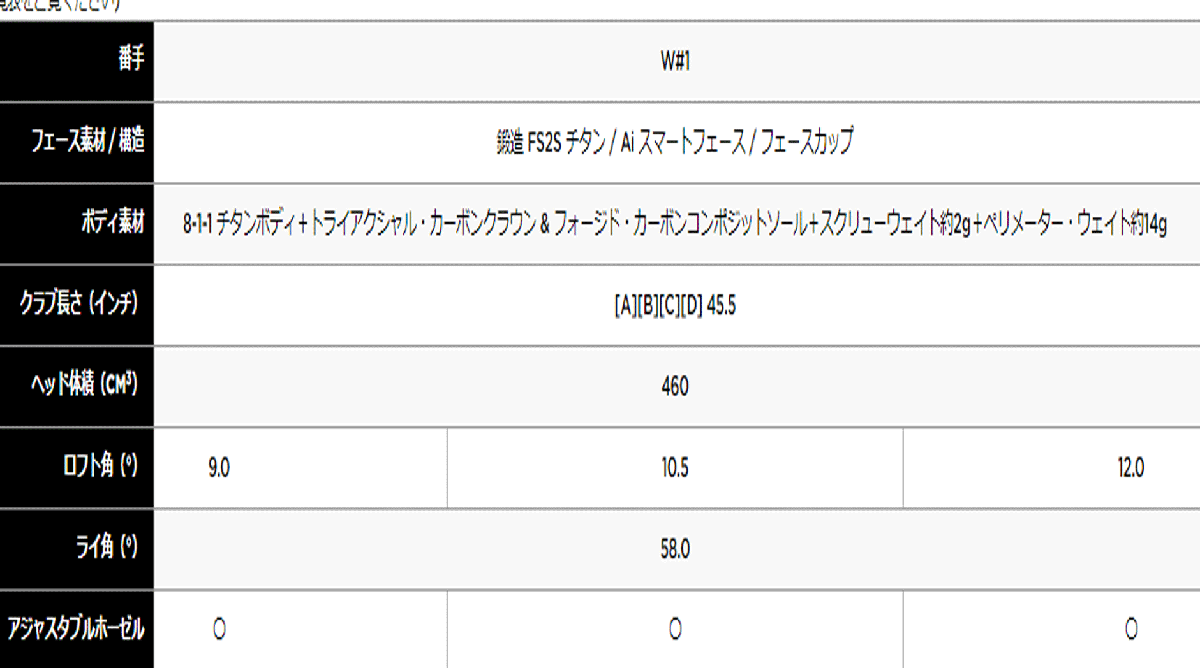The width and height of the screenshot is (1200, 668).
Task: Click the 10.5 loft angle cell
Action: click(x=675, y=467)
